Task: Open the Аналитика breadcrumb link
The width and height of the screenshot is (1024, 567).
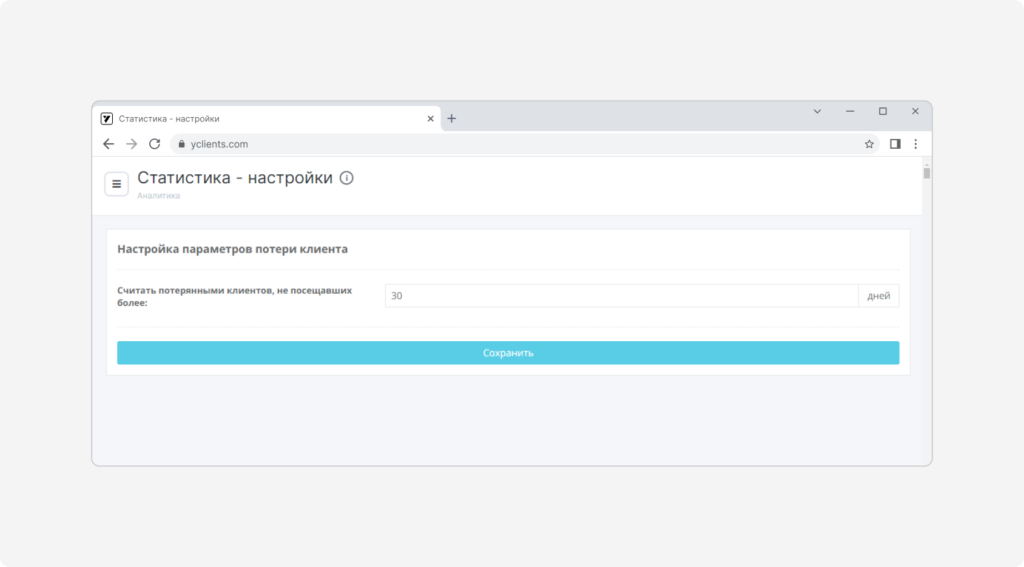Action: pos(159,195)
